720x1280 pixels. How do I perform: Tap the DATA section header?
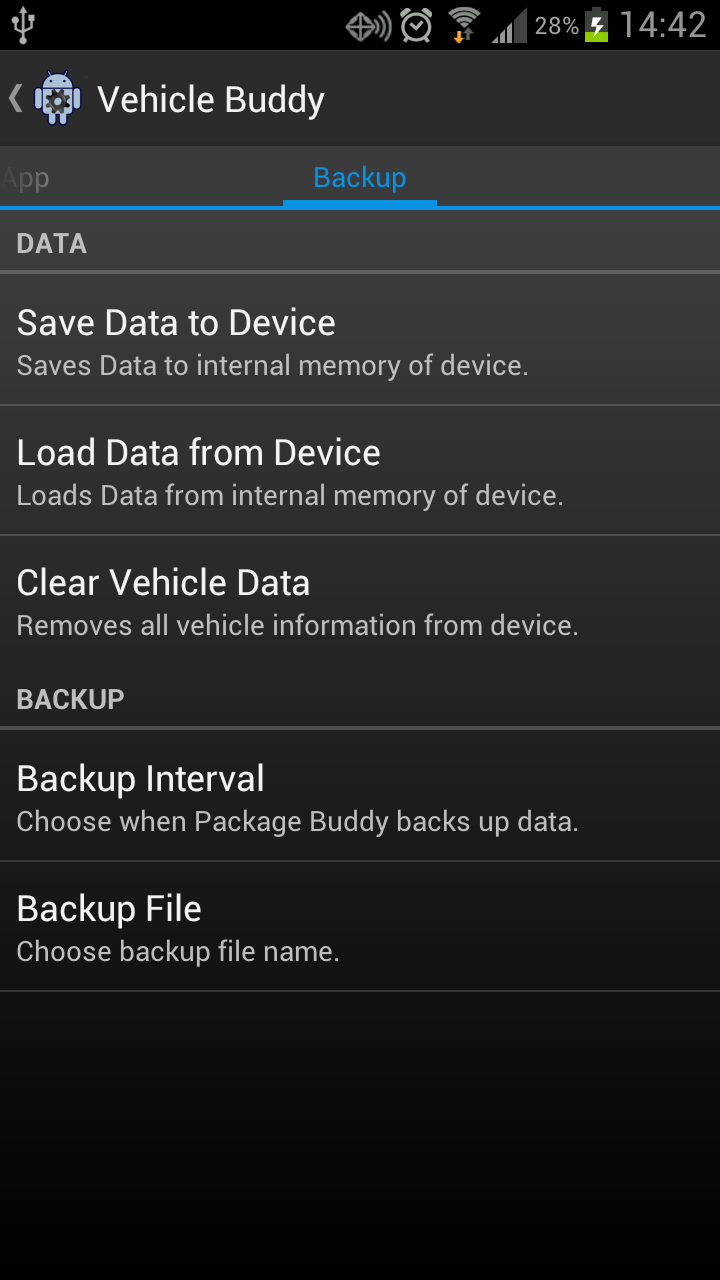click(x=52, y=244)
